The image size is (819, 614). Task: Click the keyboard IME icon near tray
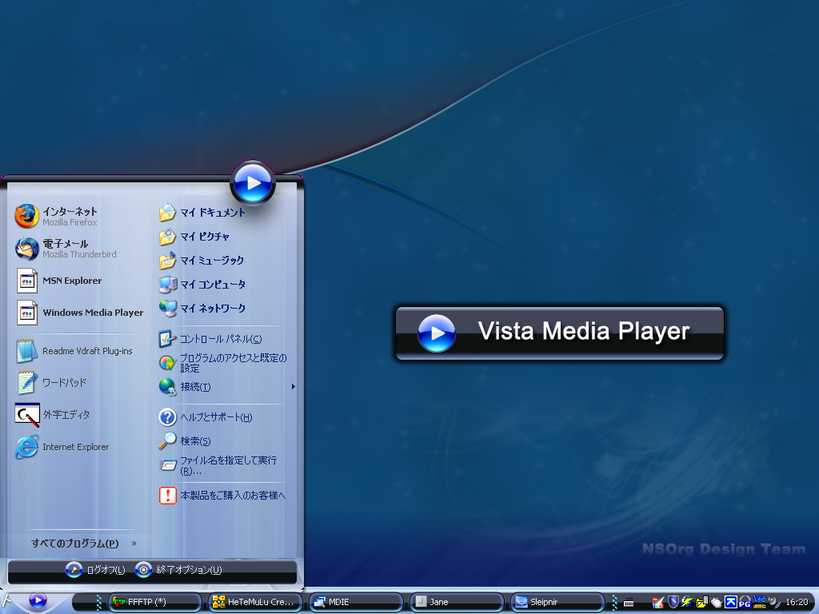pyautogui.click(x=629, y=603)
